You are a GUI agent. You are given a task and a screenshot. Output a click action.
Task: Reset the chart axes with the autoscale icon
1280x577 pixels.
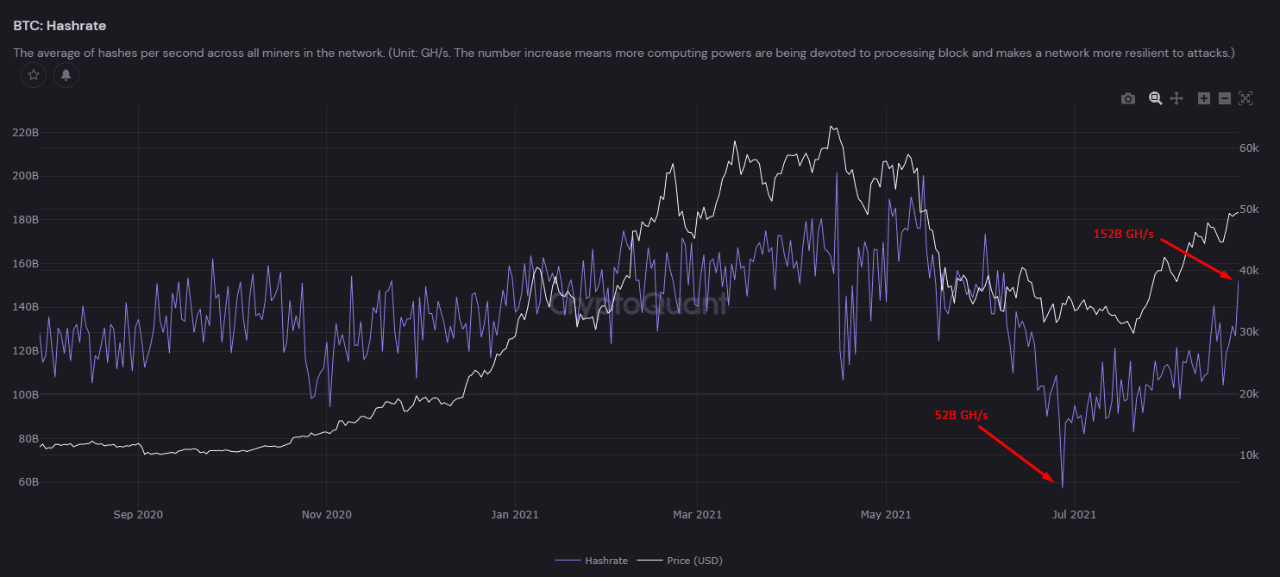(x=1245, y=98)
